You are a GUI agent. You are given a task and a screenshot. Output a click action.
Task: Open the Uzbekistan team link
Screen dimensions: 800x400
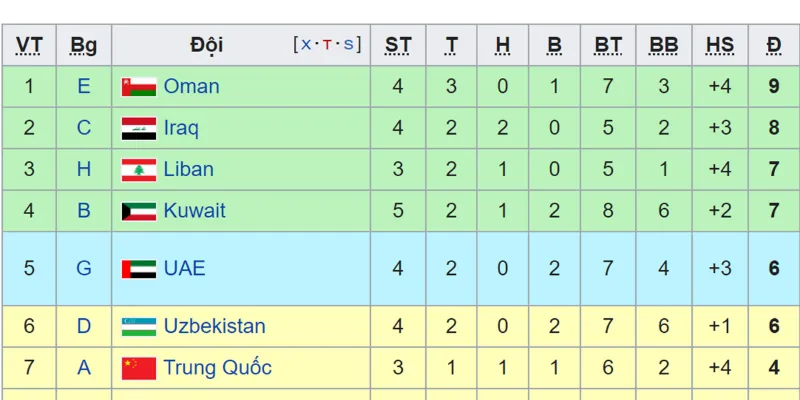click(x=214, y=326)
